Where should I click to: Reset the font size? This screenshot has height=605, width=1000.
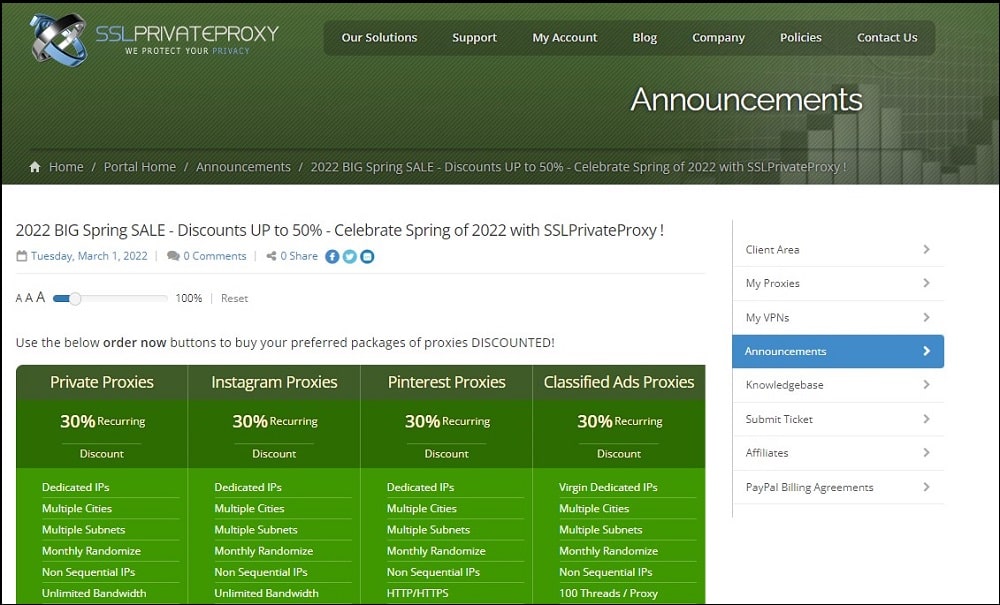pos(234,298)
